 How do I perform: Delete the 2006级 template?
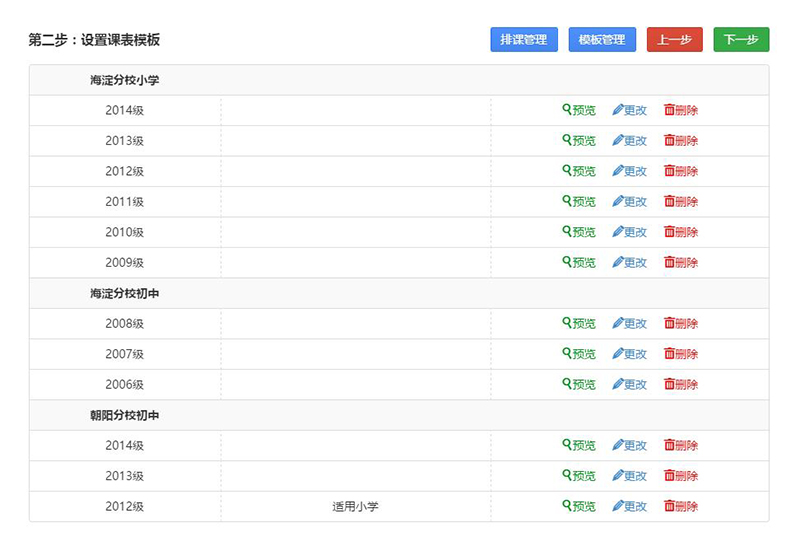[x=681, y=384]
